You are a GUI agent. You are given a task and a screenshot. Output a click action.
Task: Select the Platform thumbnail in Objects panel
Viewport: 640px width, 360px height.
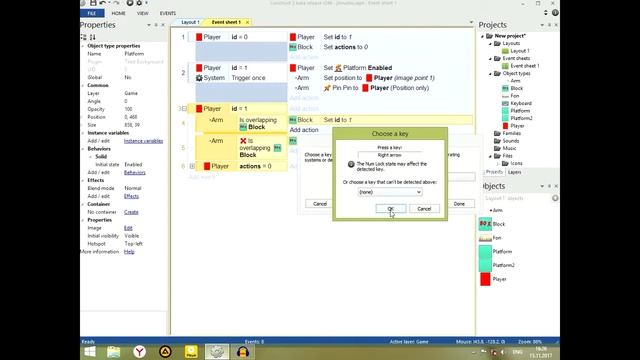point(485,251)
